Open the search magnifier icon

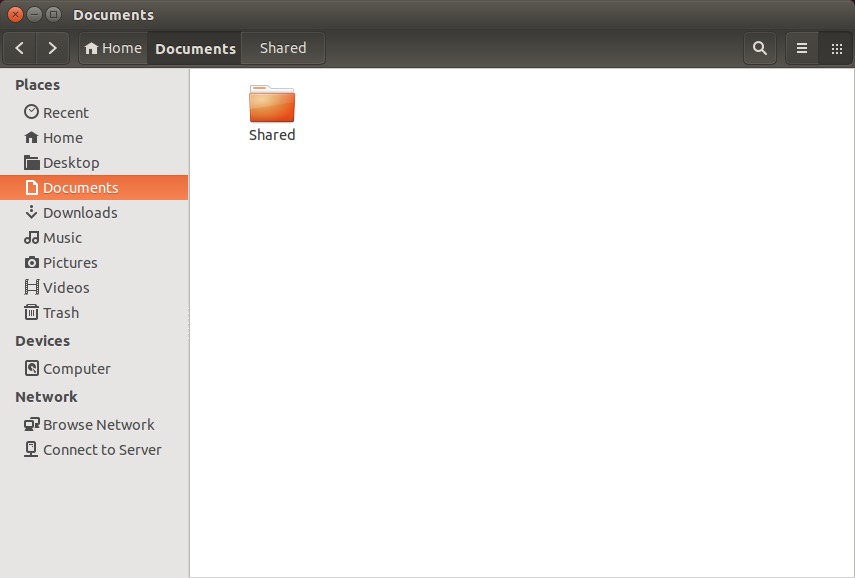(760, 48)
